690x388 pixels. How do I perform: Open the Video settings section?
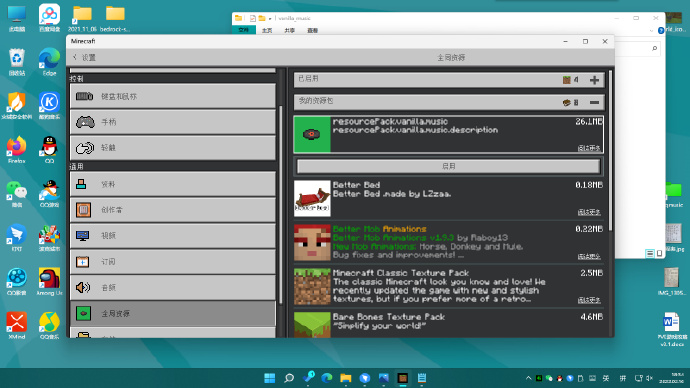click(173, 235)
